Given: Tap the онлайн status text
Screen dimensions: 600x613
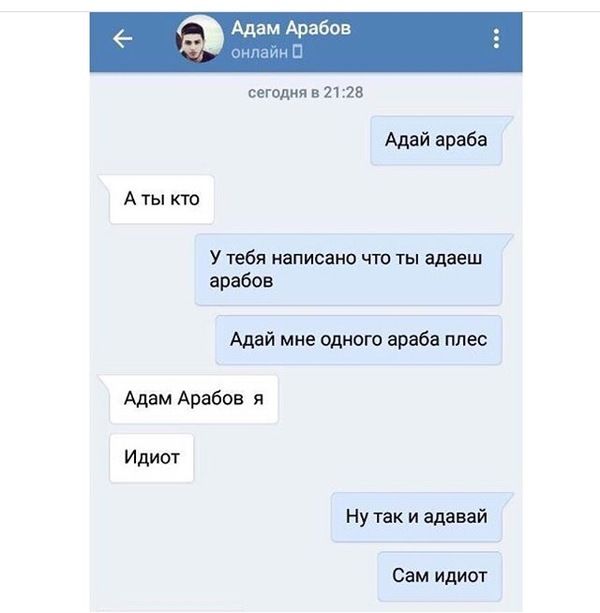Looking at the screenshot, I should coord(259,52).
